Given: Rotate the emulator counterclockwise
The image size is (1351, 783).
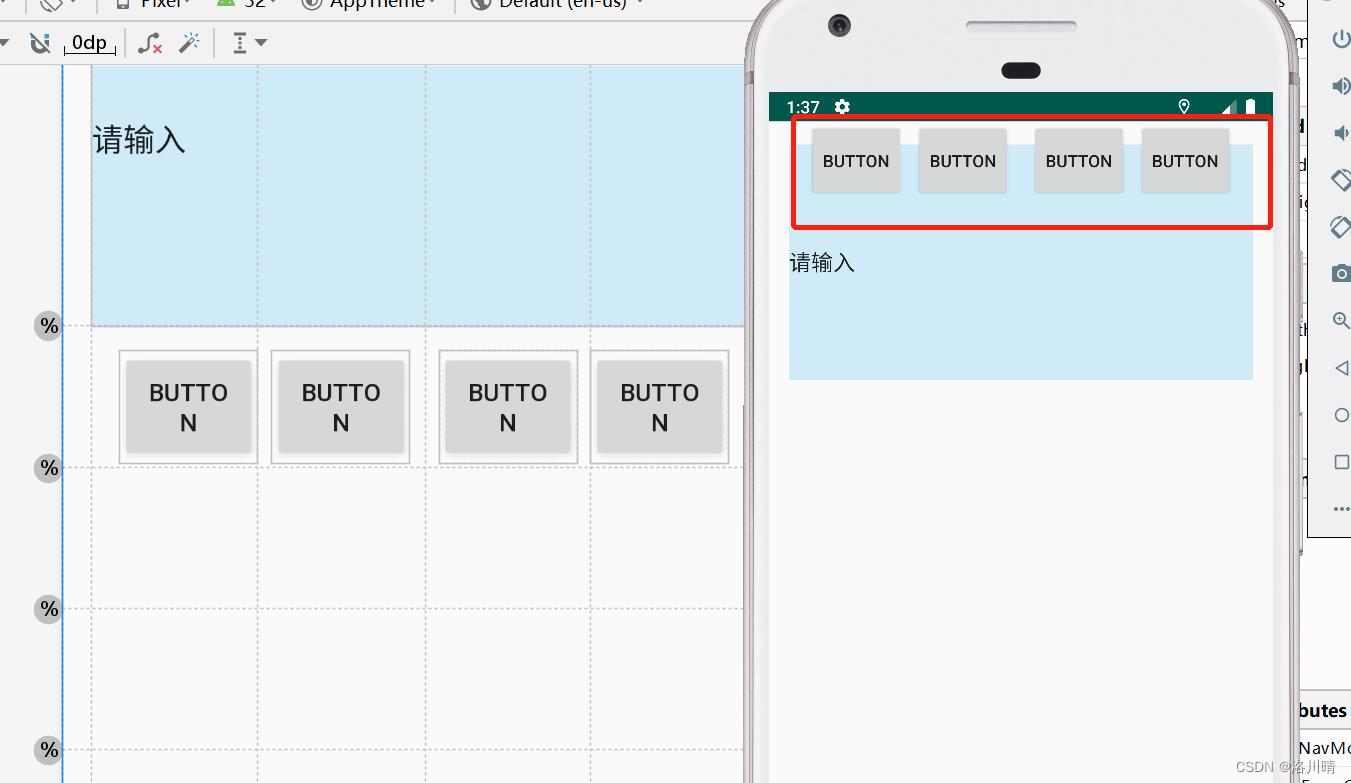Looking at the screenshot, I should click(x=1341, y=180).
